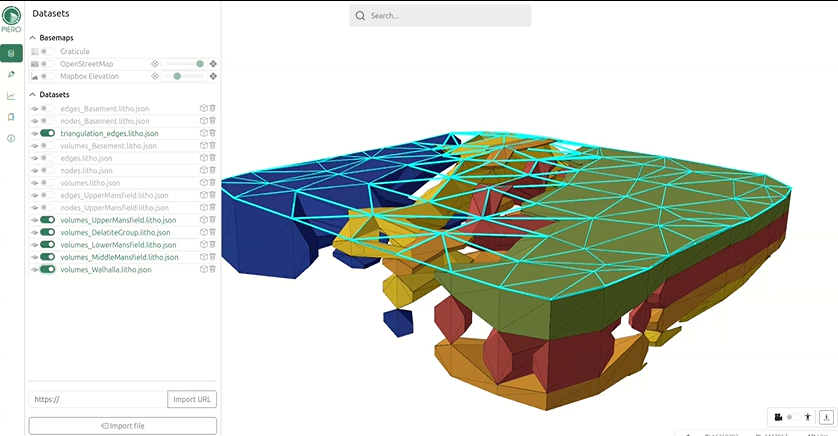Viewport: 838px width, 436px height.
Task: Click cube icon for volumes_MiddleMansfield.litho.json
Action: point(204,256)
